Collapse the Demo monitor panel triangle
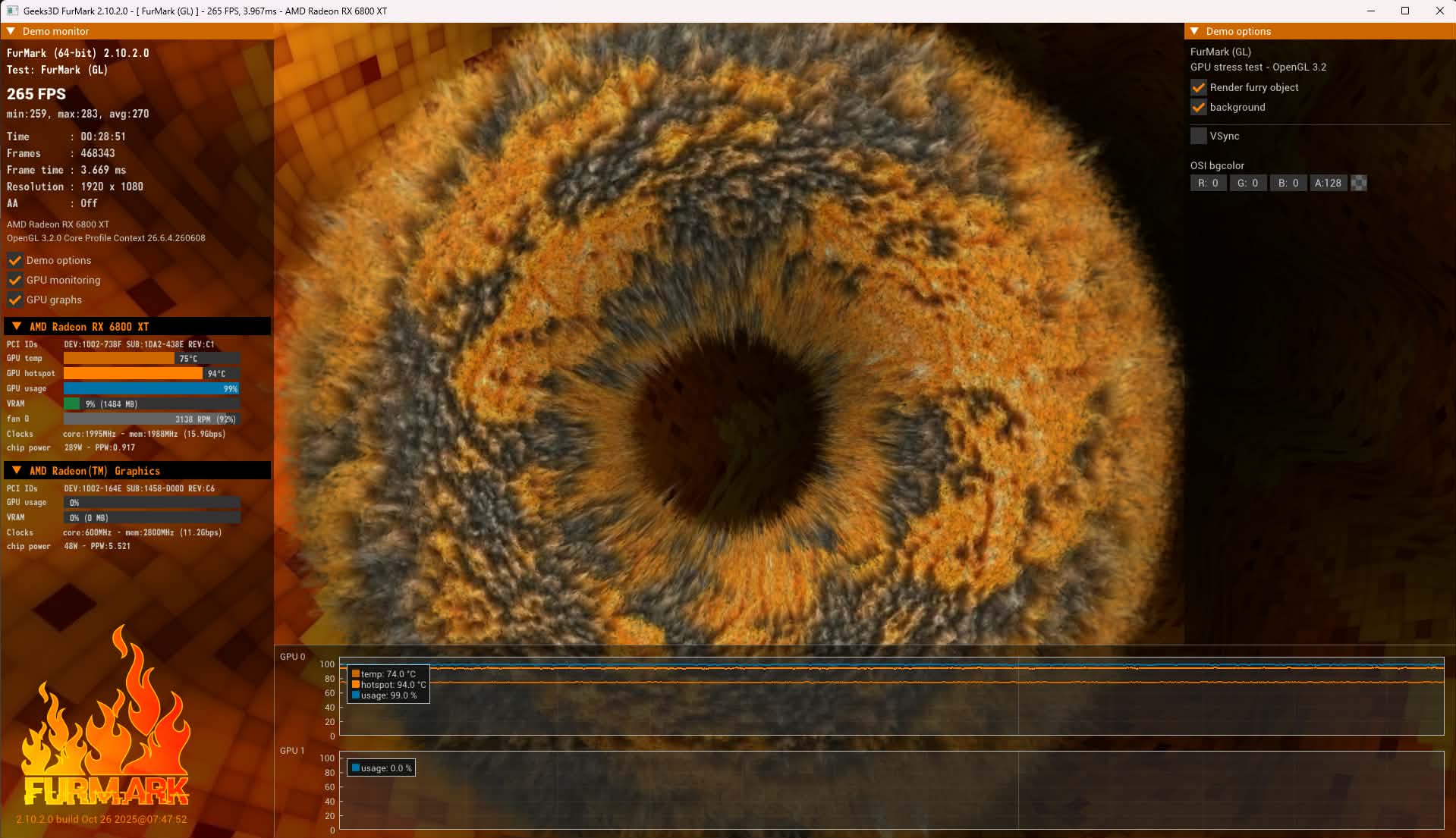This screenshot has width=1456, height=838. (11, 31)
